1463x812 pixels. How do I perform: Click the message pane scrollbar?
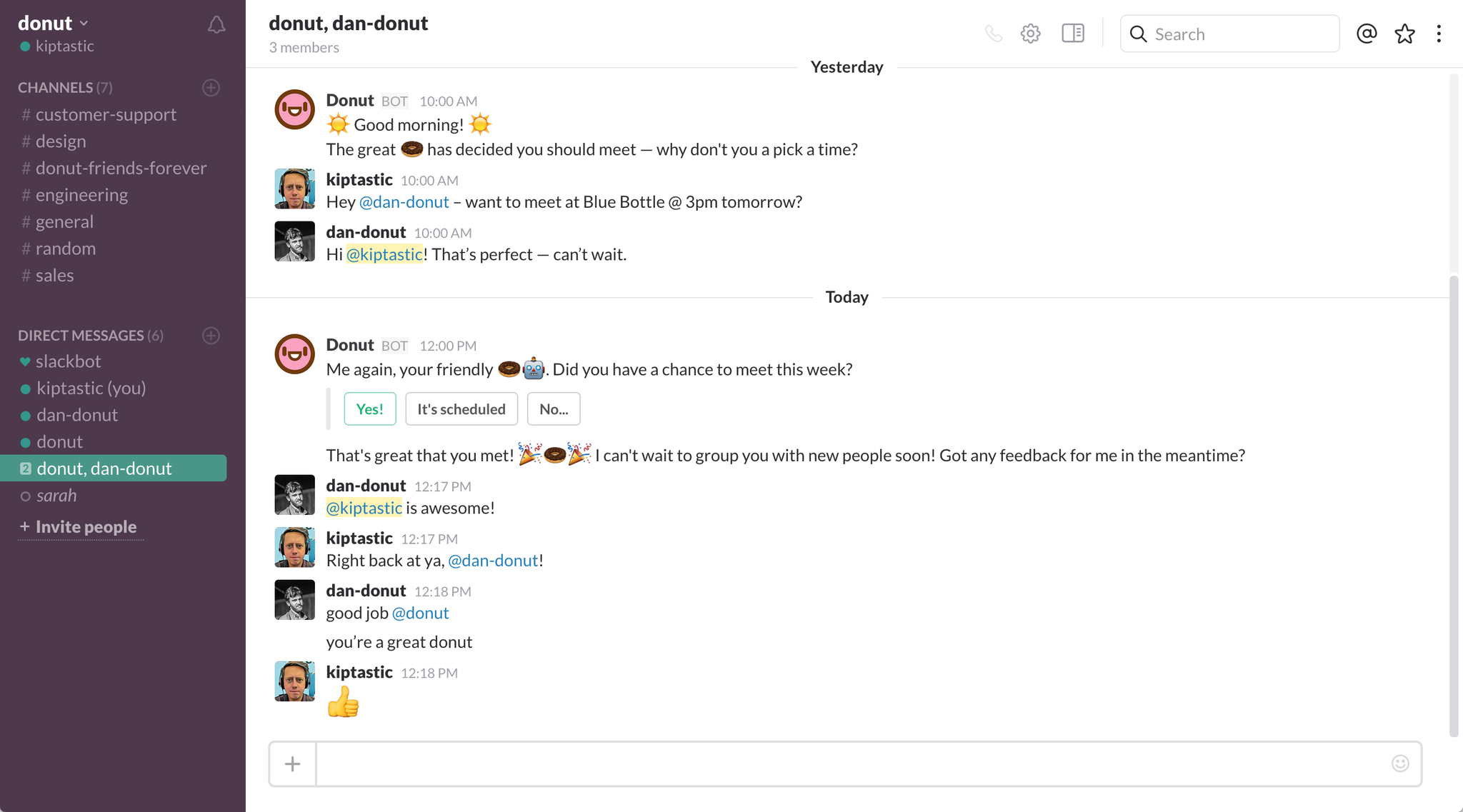1454,506
